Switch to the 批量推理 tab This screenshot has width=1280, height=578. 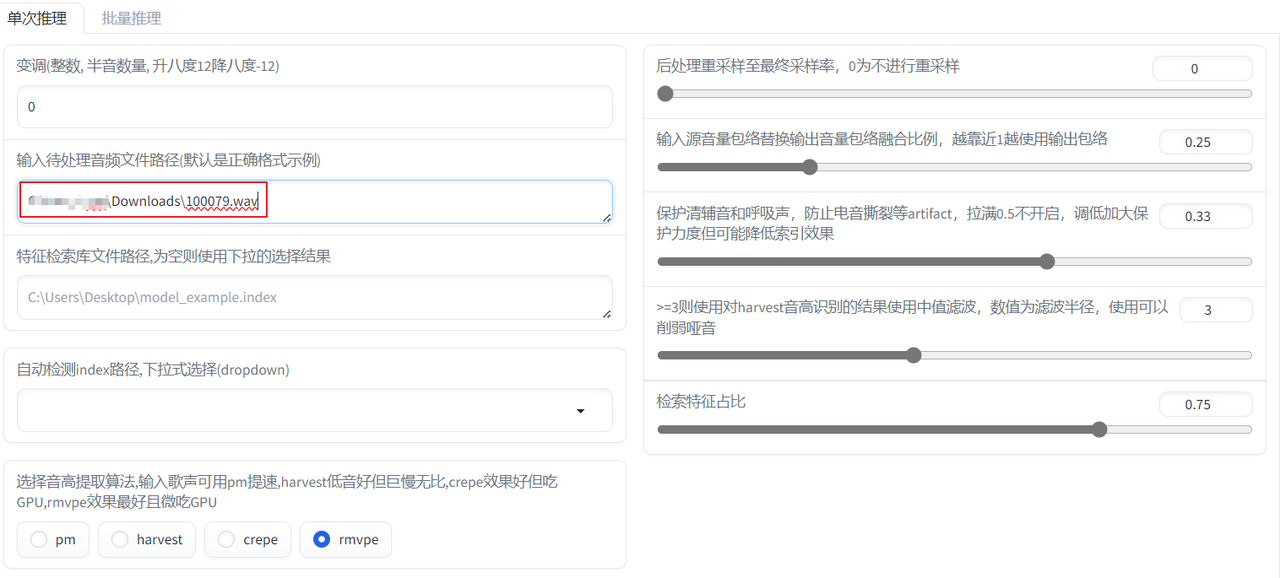(131, 18)
